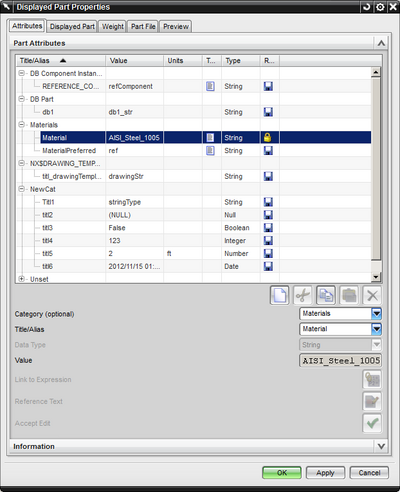Click the Accept Edit checkmark icon
The width and height of the screenshot is (400, 492).
tap(372, 423)
